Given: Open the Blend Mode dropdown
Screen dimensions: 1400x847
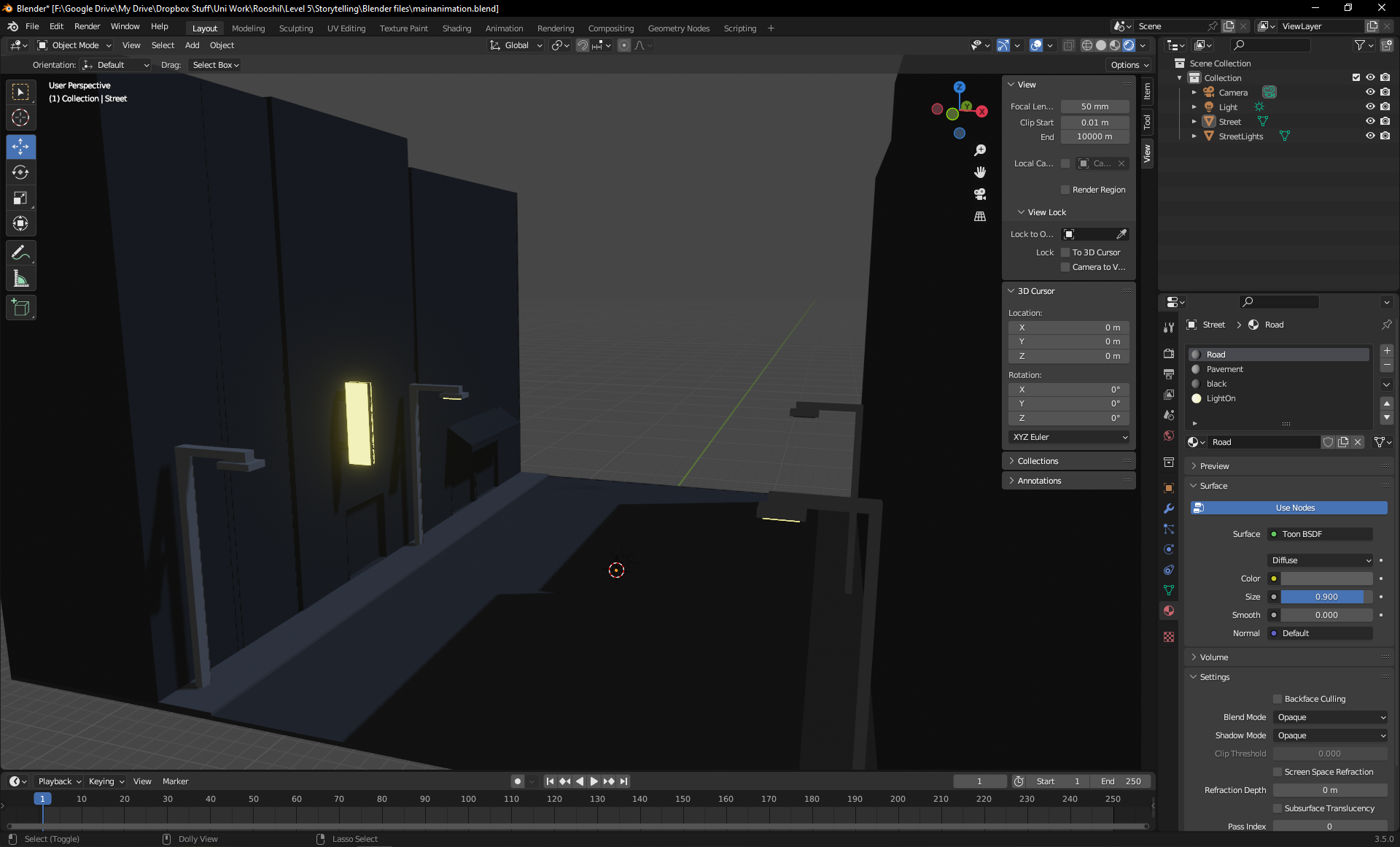Looking at the screenshot, I should 1331,717.
